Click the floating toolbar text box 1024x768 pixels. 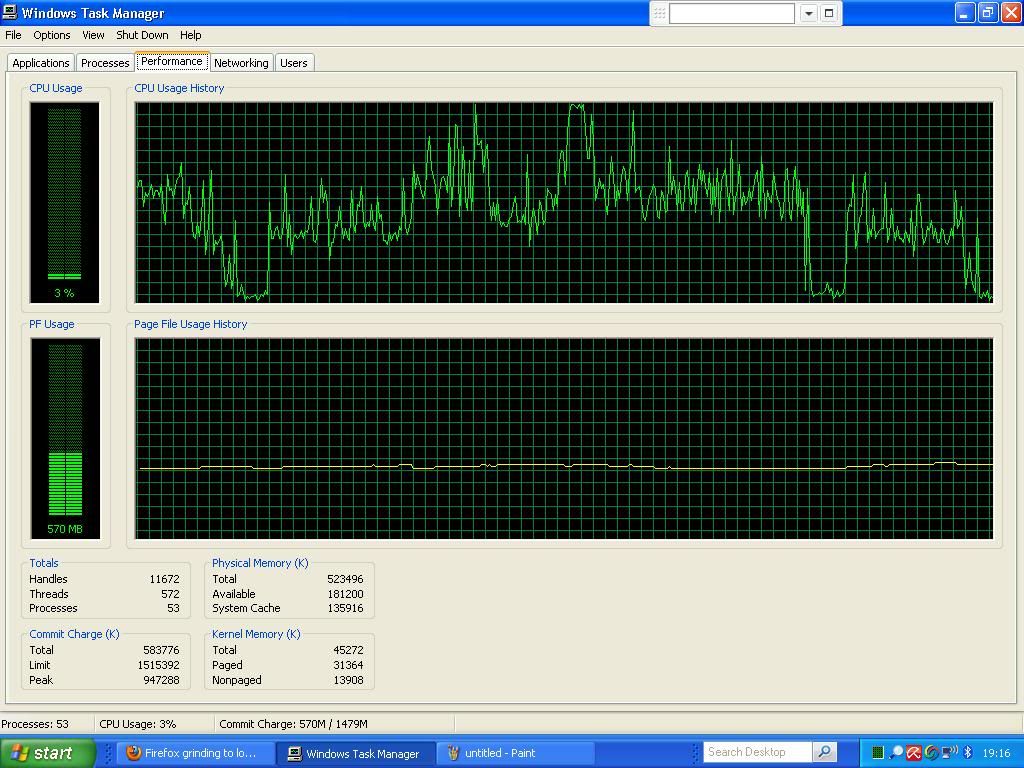pyautogui.click(x=731, y=13)
